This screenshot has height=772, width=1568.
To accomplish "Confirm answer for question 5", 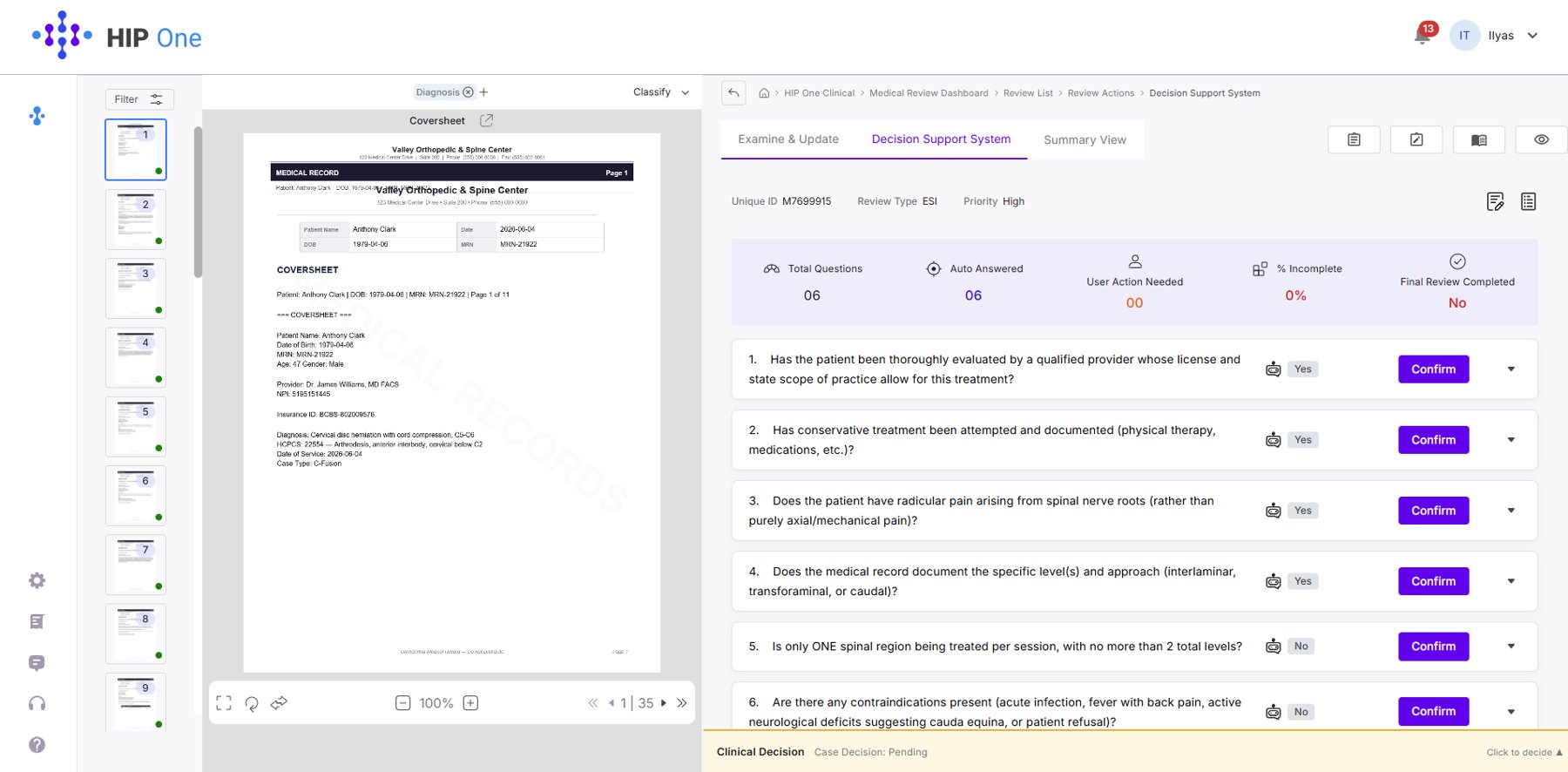I will click(x=1433, y=647).
